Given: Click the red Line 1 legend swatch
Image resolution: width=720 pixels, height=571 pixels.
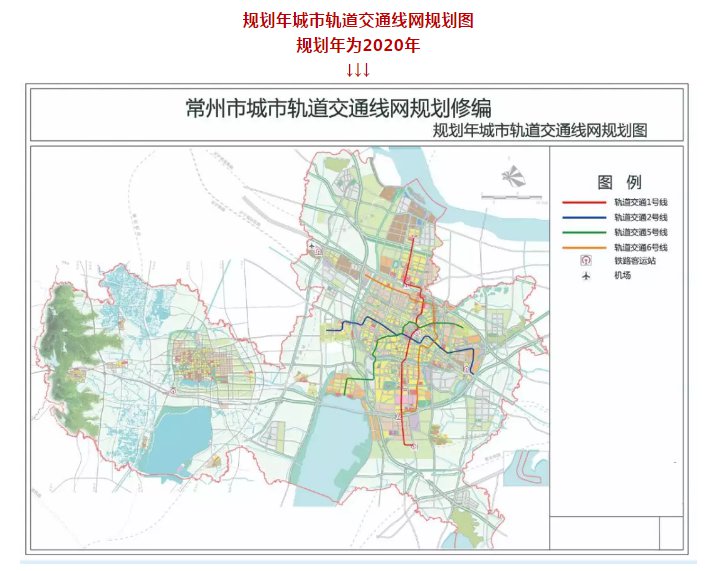Looking at the screenshot, I should coord(586,201).
